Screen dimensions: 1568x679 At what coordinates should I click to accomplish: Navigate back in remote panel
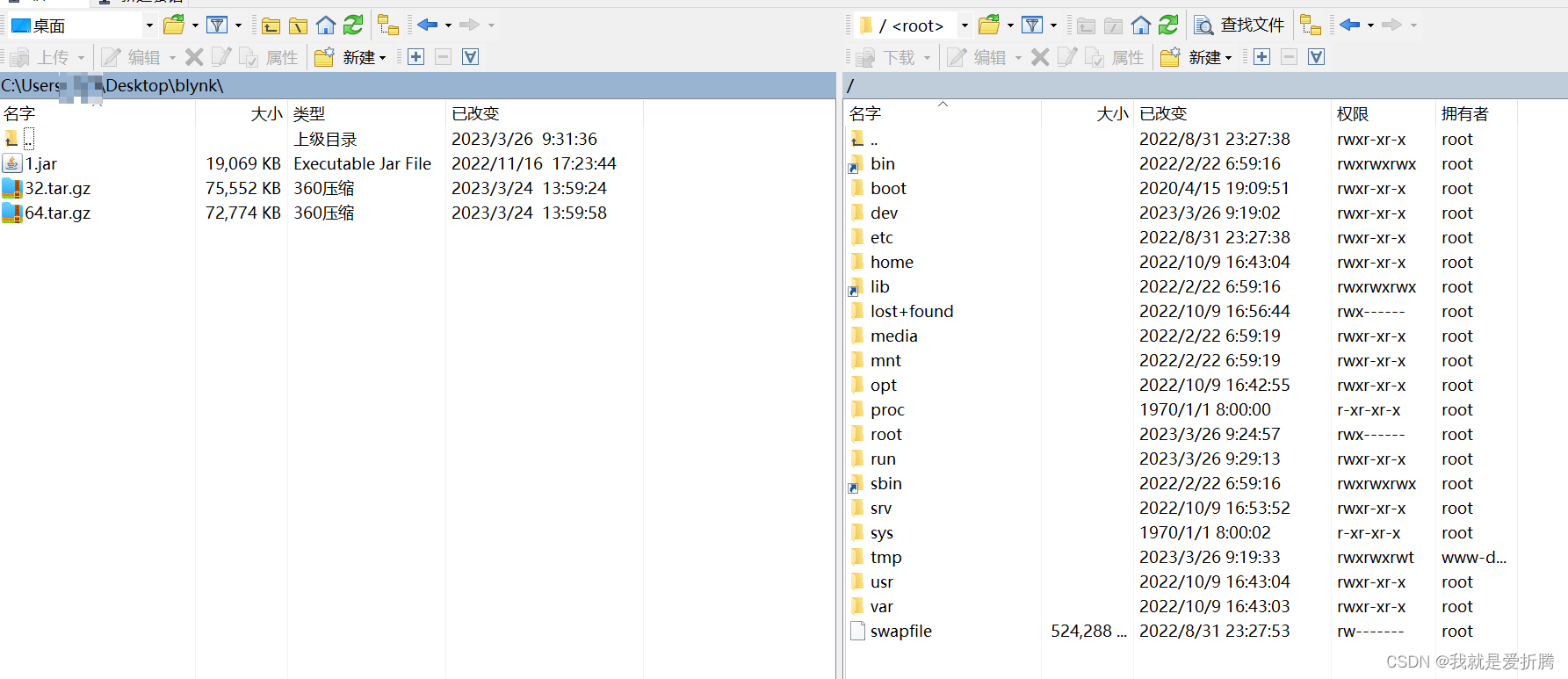click(1350, 25)
